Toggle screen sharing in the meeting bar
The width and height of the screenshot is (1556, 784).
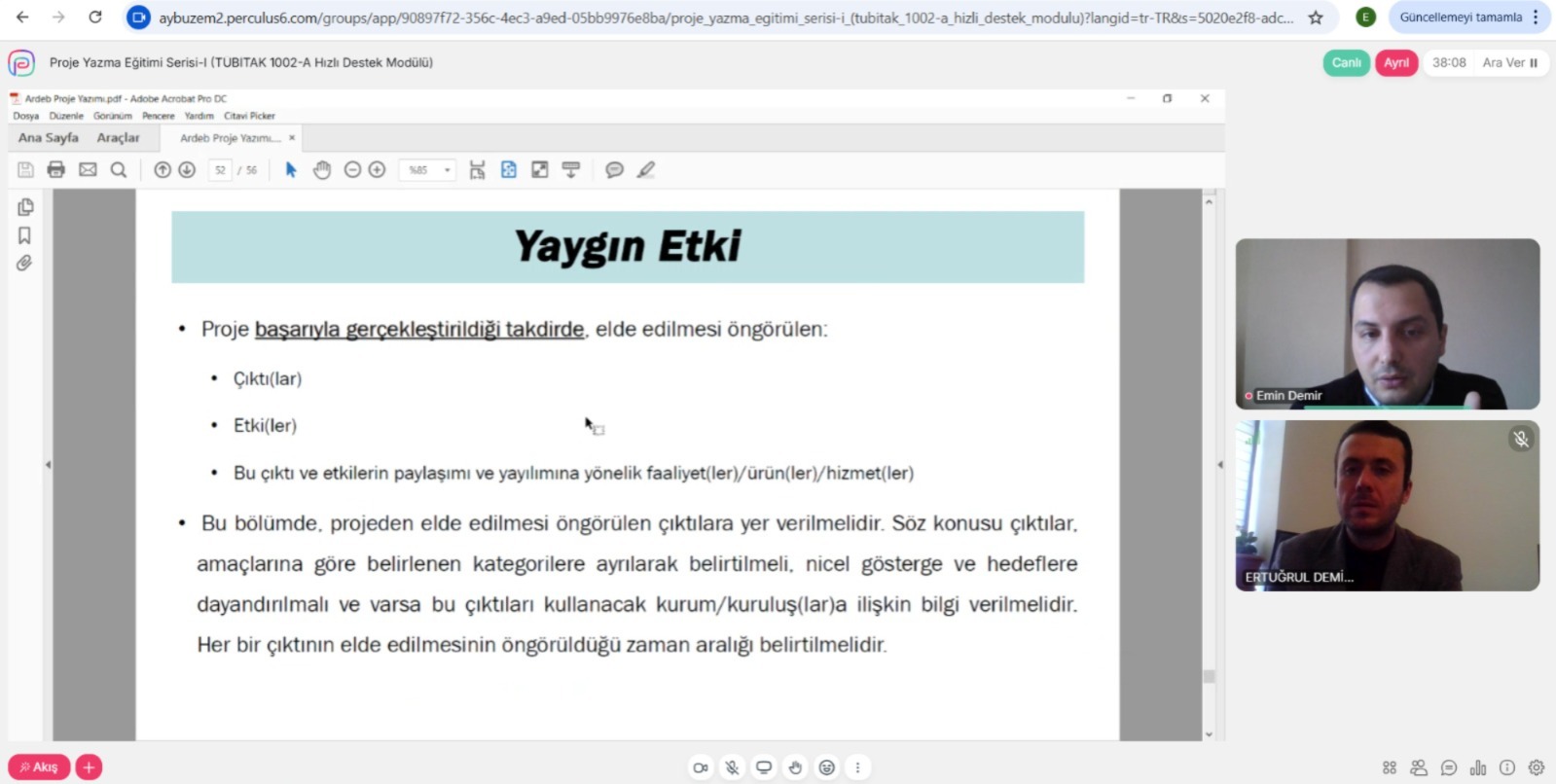tap(764, 767)
